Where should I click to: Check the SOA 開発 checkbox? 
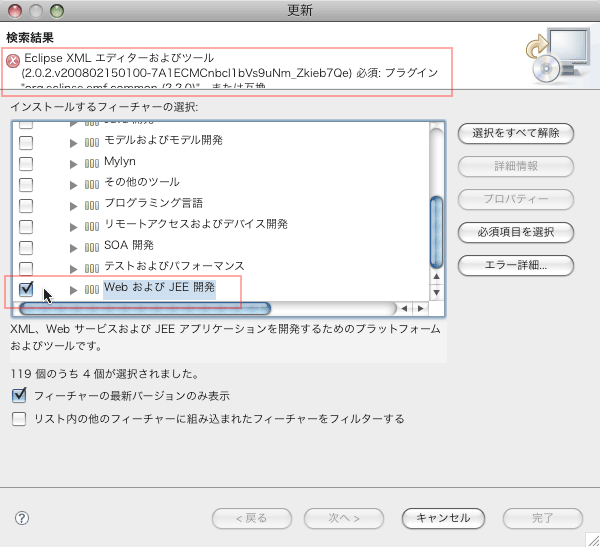tap(26, 248)
